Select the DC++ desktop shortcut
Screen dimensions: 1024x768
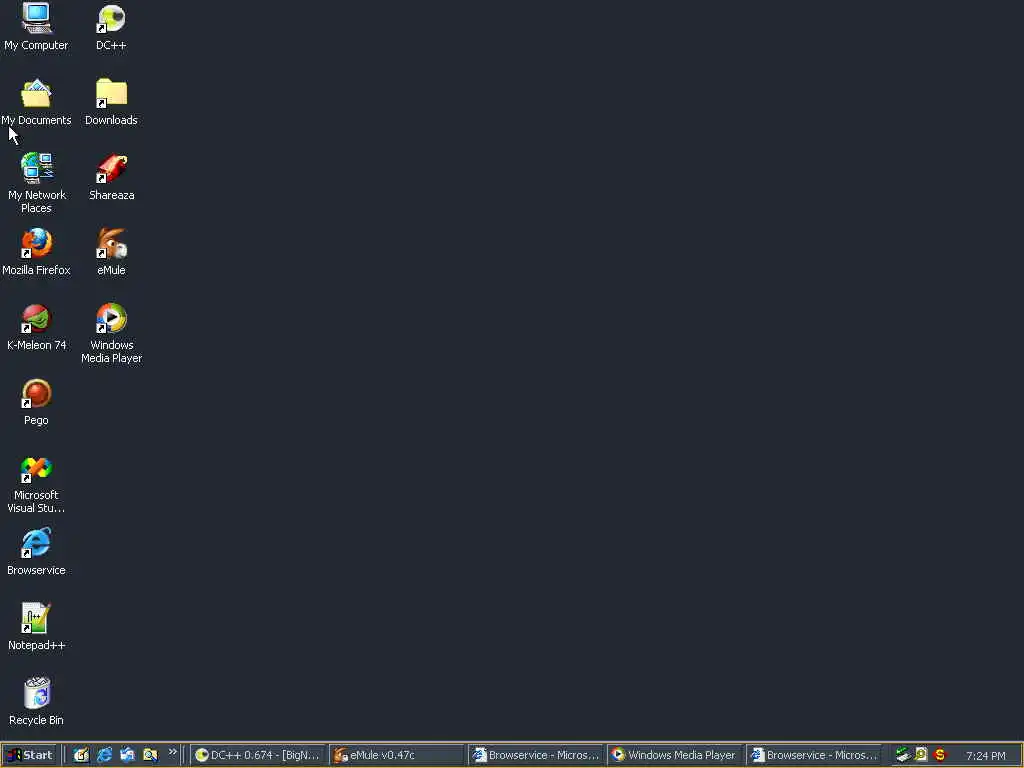111,27
